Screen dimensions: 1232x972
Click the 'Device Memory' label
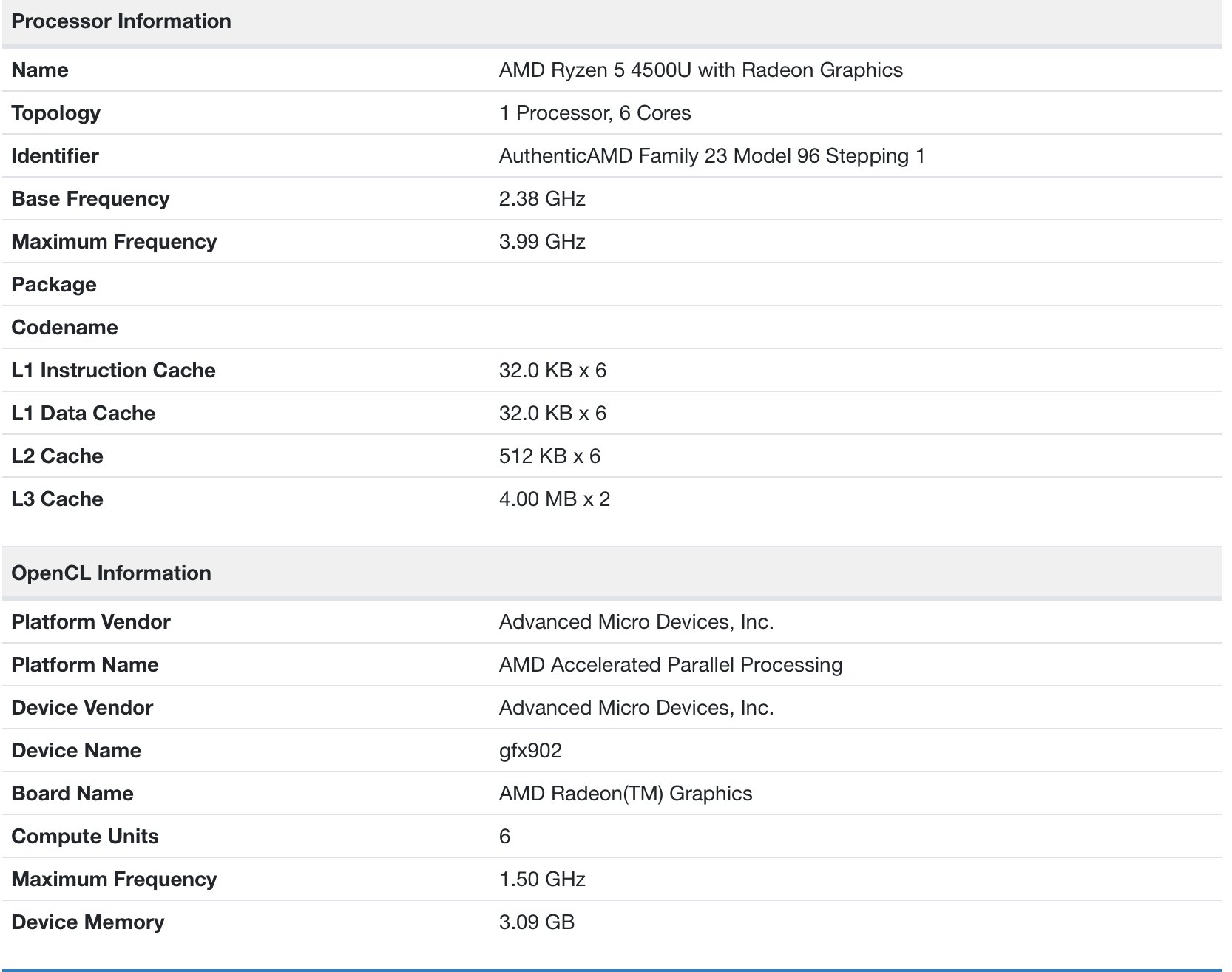(88, 922)
